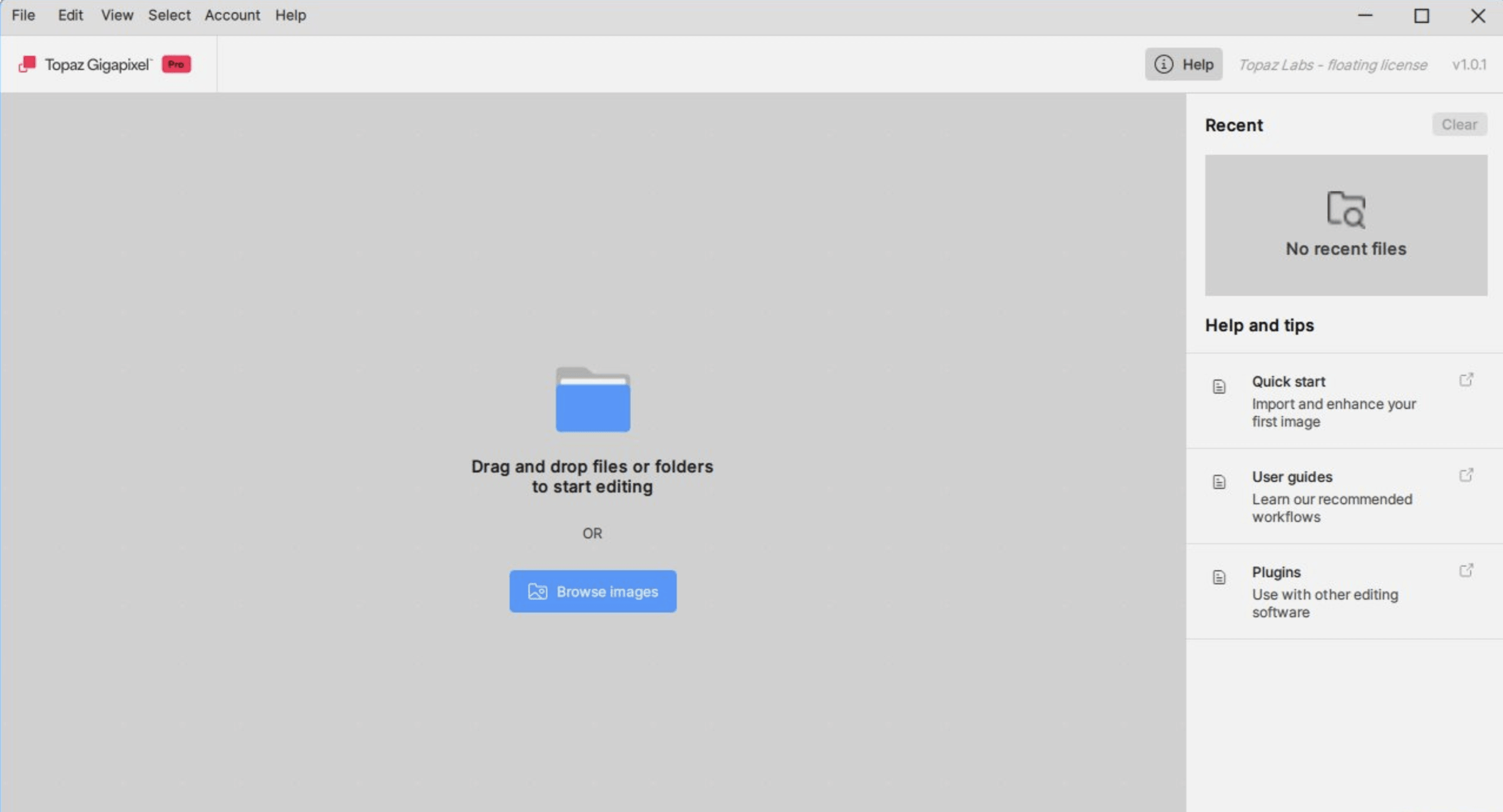Maximize the application window
The image size is (1503, 812).
[x=1421, y=16]
